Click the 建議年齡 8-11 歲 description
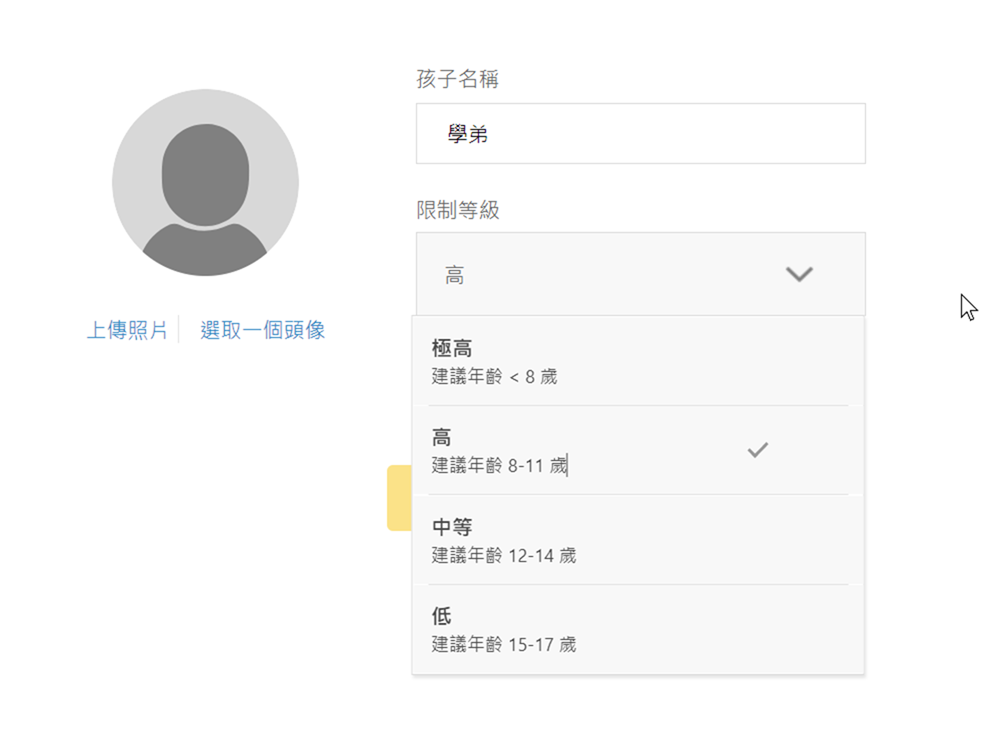 tap(500, 466)
